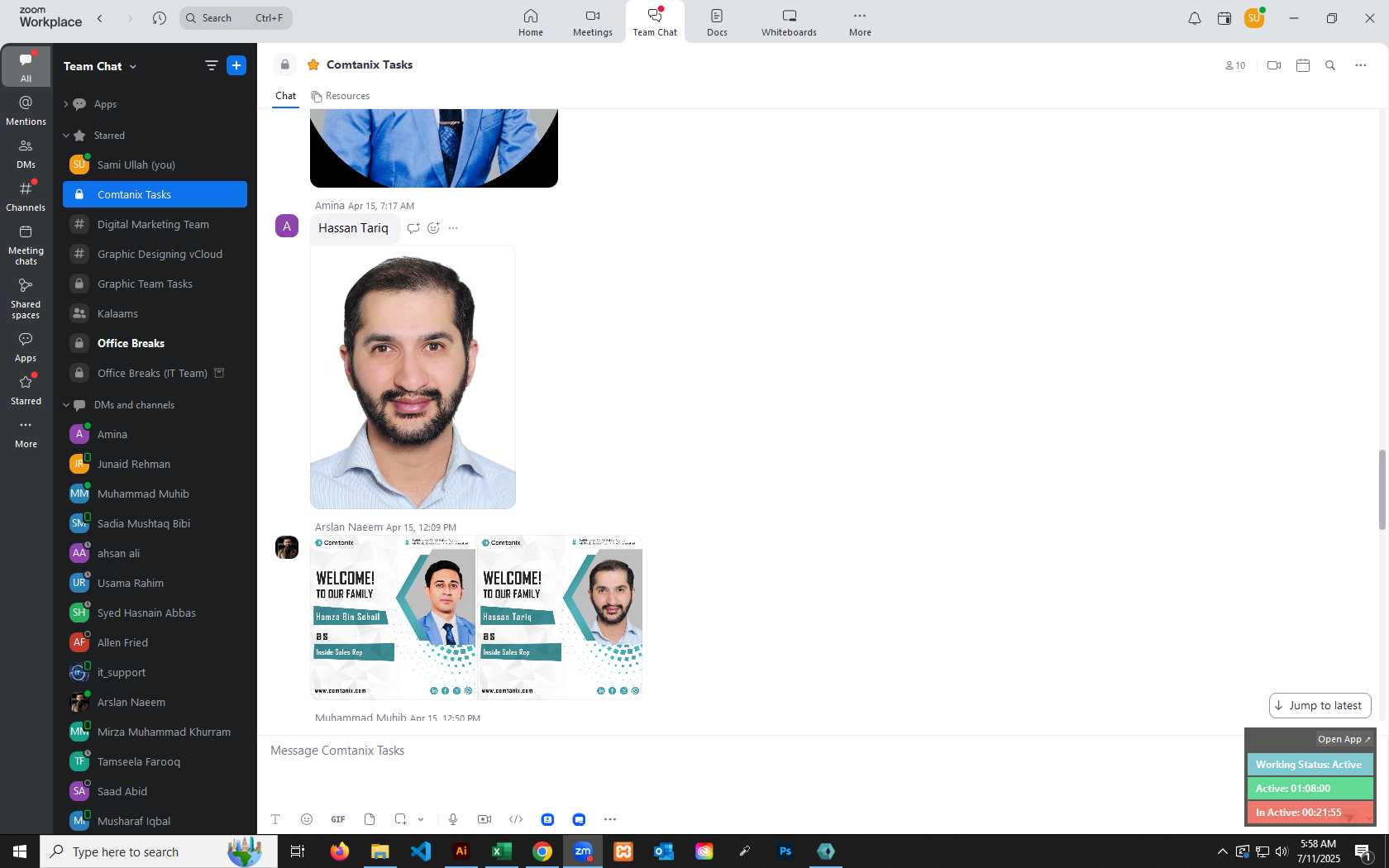Expand the Apps group in chat list

coord(65,104)
